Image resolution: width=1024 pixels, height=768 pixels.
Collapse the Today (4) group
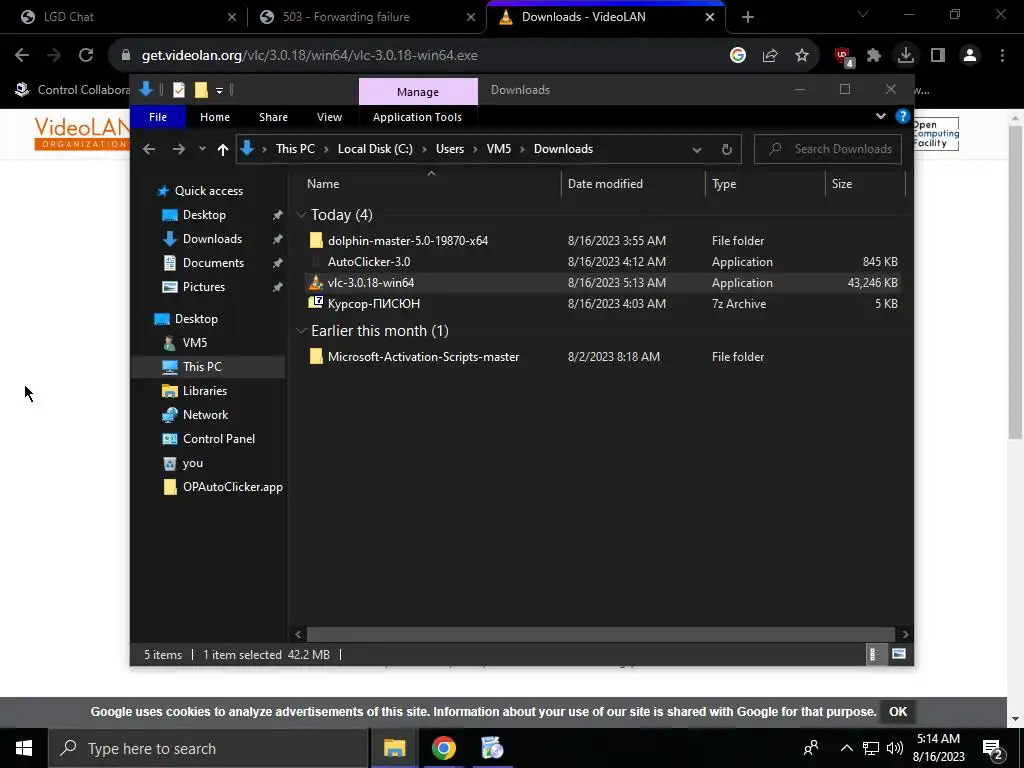pos(301,214)
